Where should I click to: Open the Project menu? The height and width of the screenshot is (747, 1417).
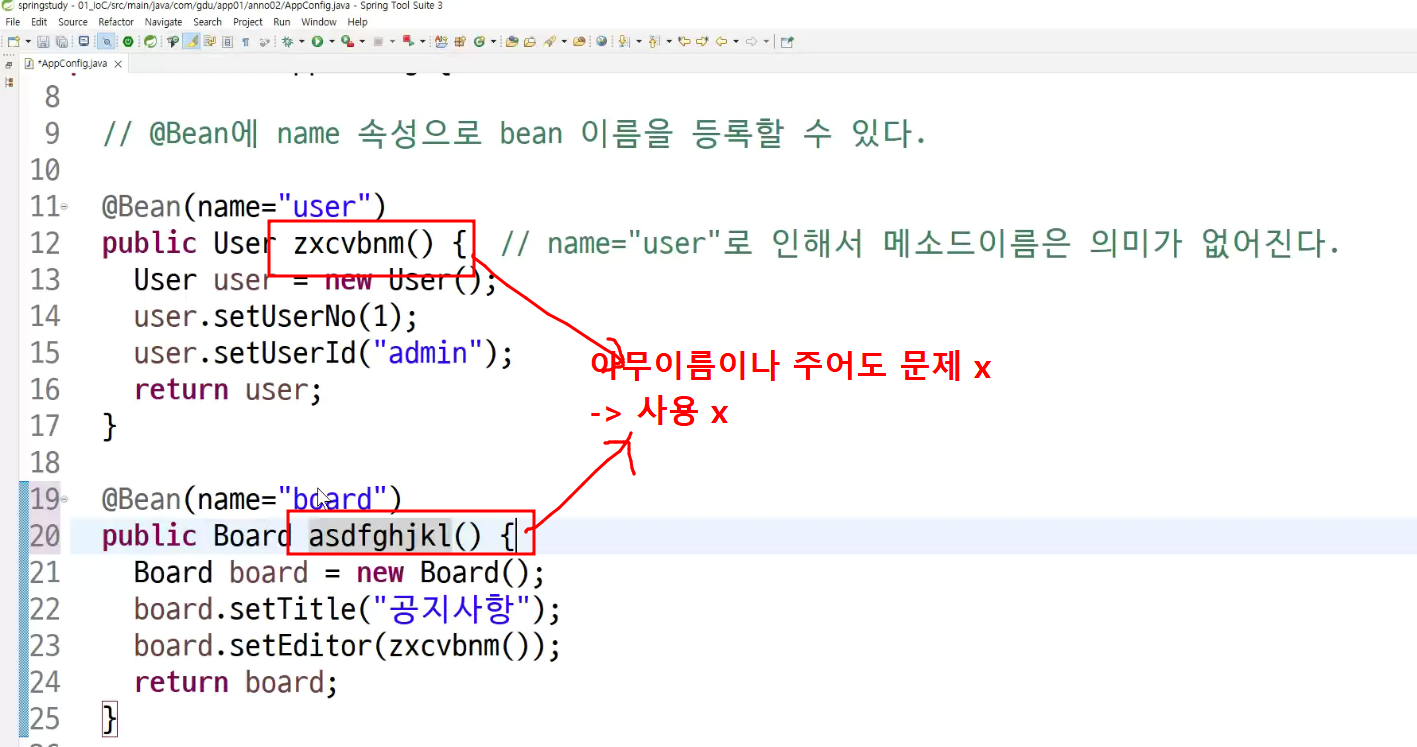pyautogui.click(x=248, y=22)
